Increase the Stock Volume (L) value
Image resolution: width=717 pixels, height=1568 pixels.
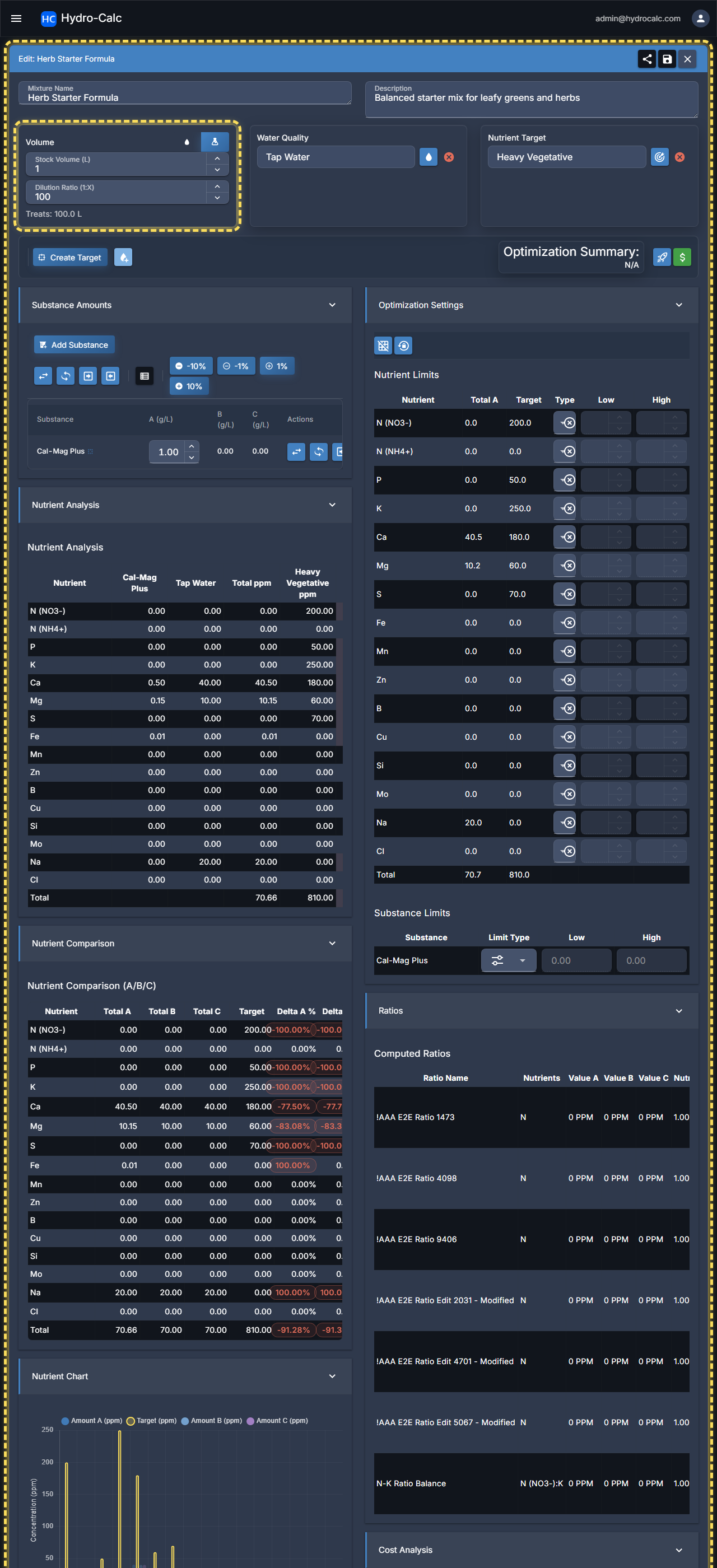coord(217,158)
